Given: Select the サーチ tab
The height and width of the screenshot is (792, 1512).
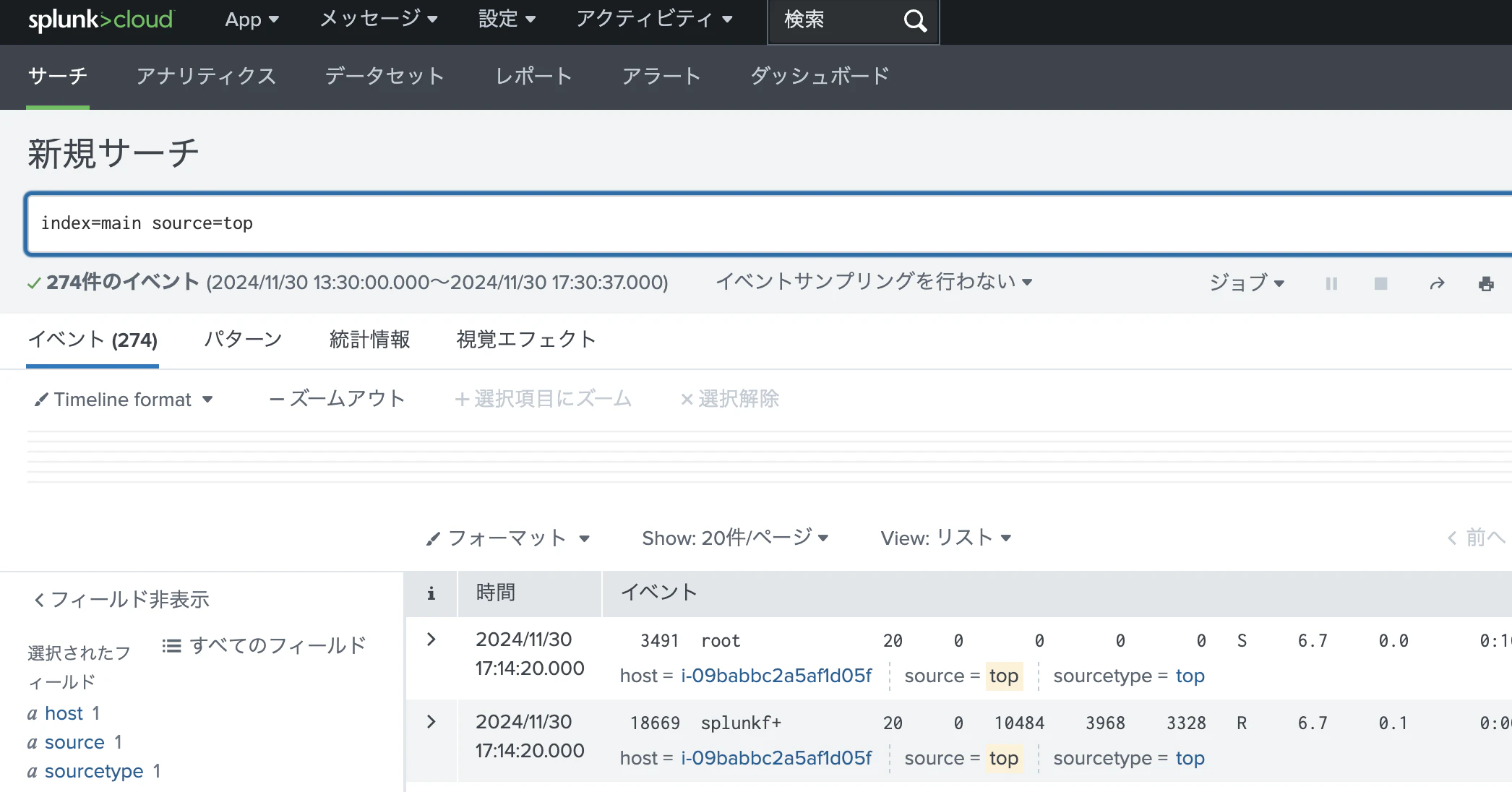Looking at the screenshot, I should click(x=58, y=76).
